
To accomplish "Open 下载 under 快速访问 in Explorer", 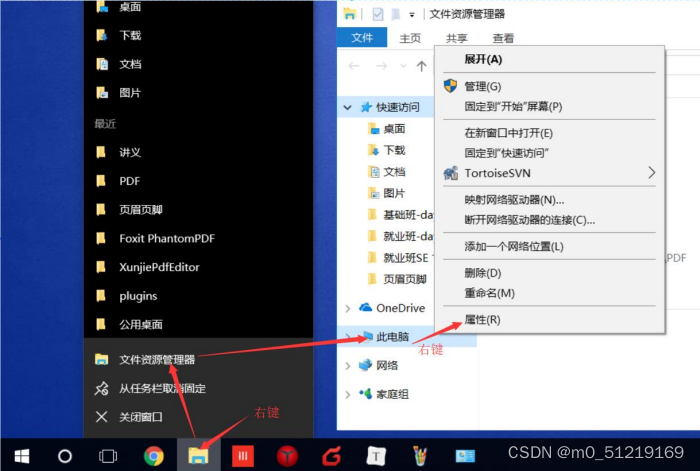I will coord(394,150).
